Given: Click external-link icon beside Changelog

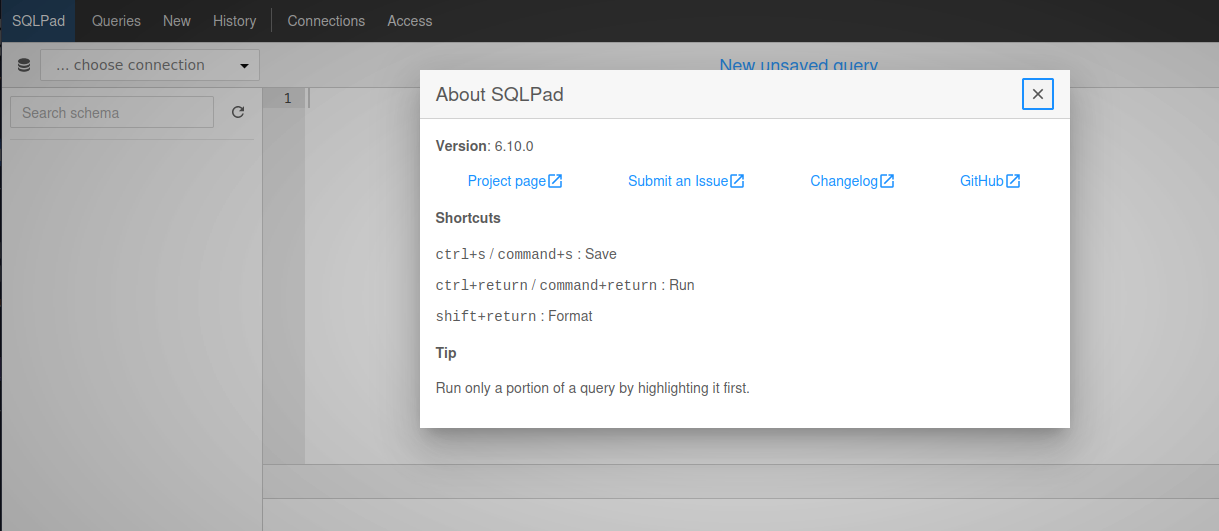Looking at the screenshot, I should [887, 181].
